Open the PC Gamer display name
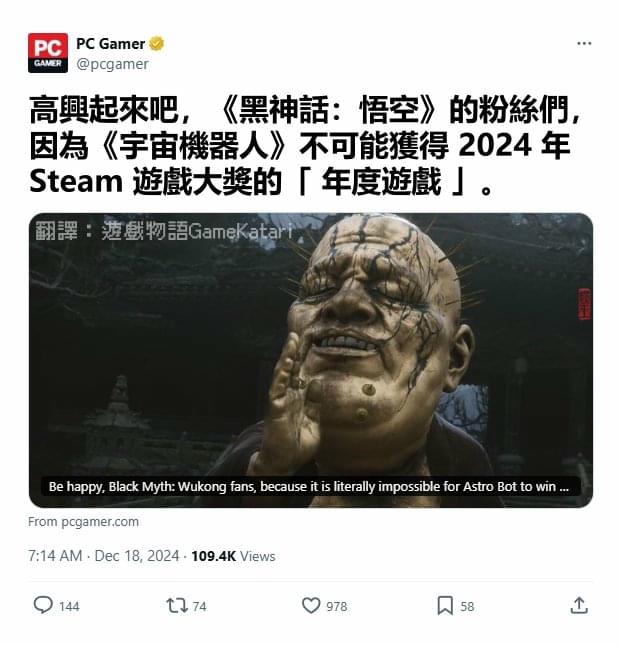 110,44
